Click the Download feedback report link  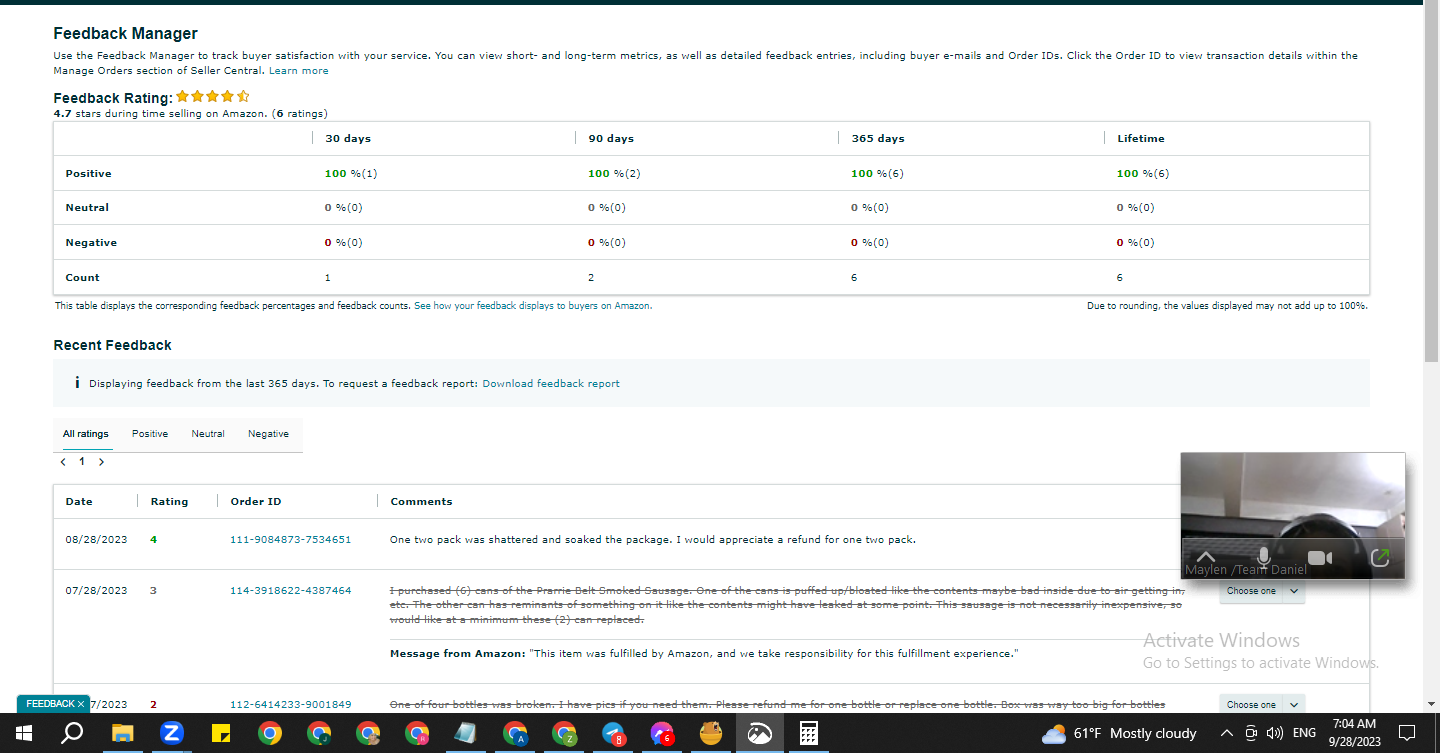(551, 384)
